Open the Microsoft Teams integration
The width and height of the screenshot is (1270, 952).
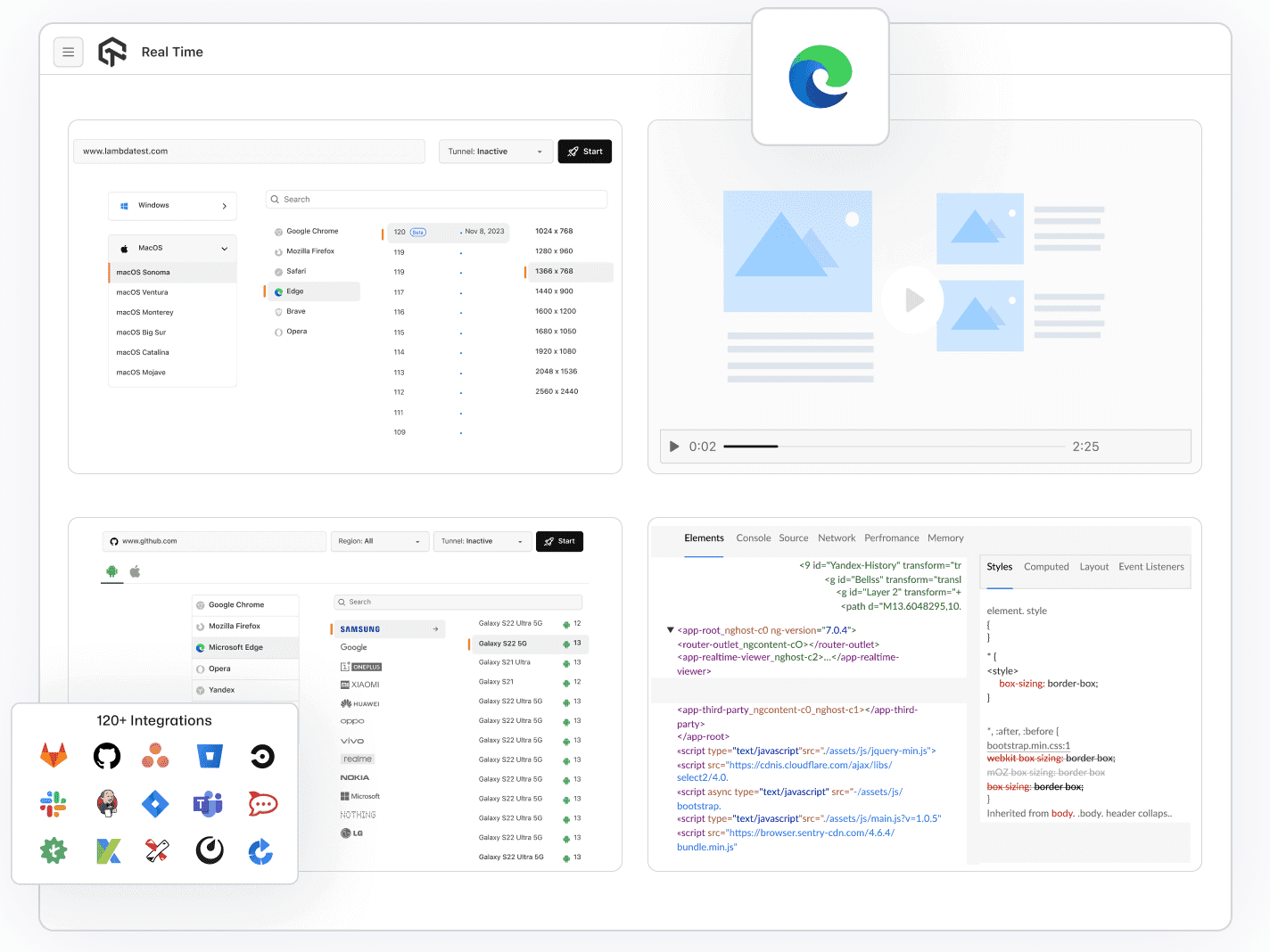[208, 803]
